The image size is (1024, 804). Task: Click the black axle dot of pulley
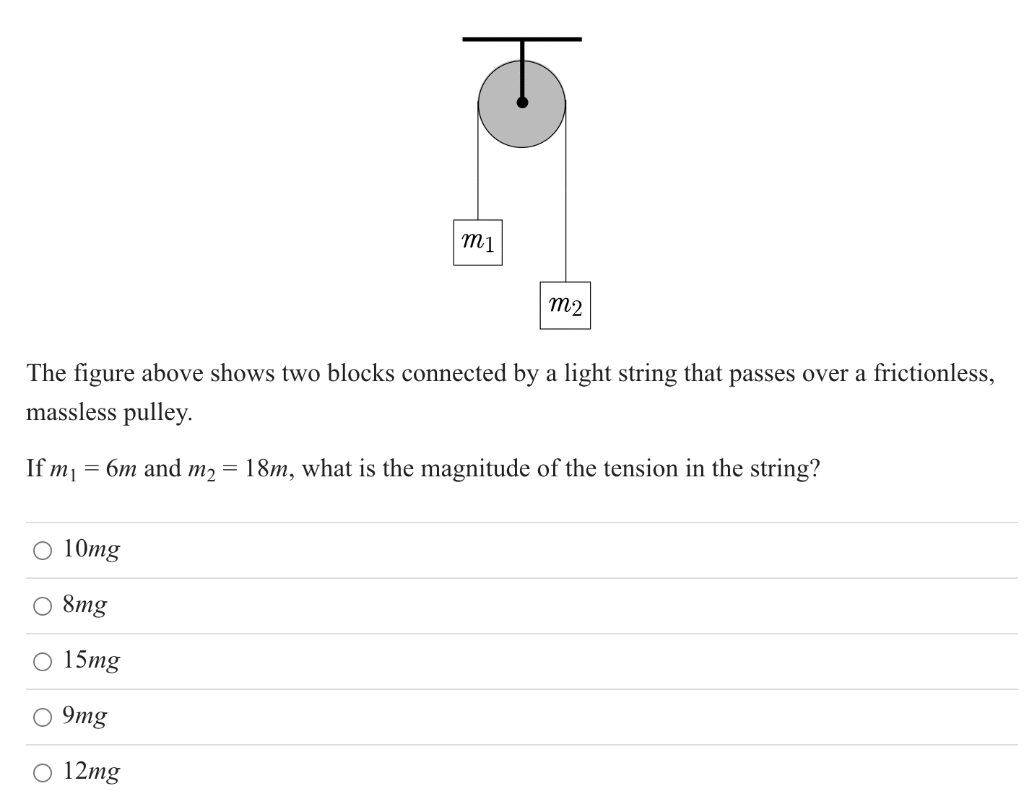pyautogui.click(x=522, y=103)
